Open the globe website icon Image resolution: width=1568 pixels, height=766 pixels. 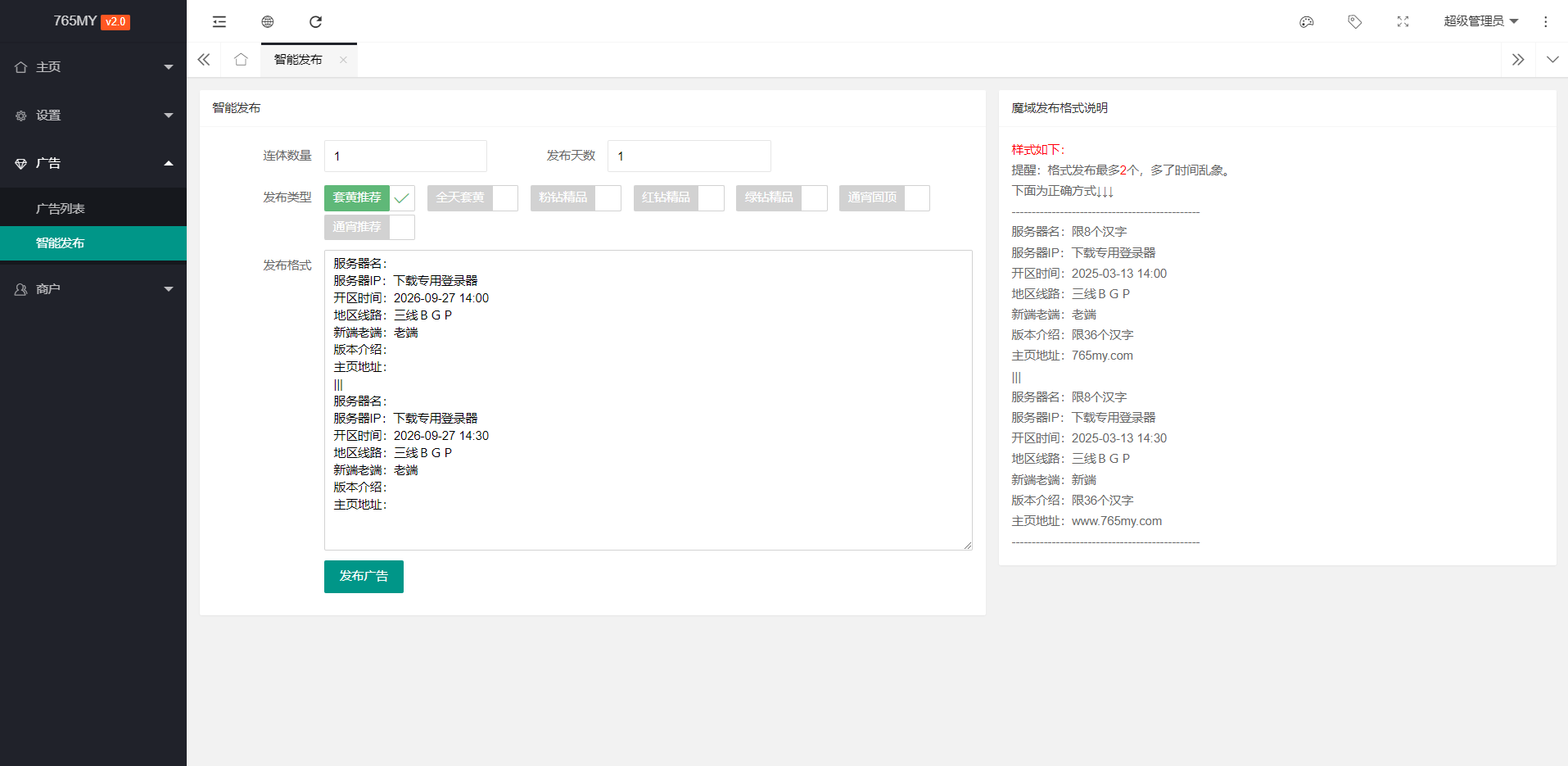pyautogui.click(x=268, y=21)
